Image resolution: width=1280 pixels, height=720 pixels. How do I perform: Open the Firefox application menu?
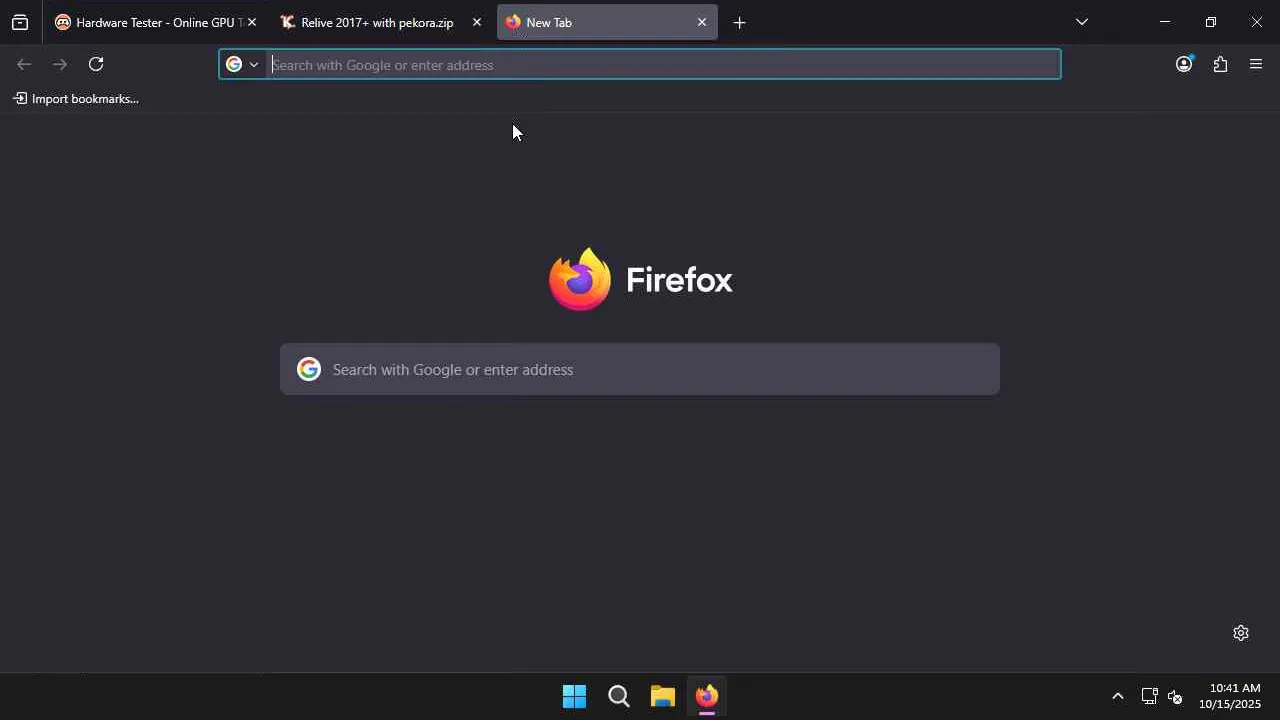point(1256,64)
